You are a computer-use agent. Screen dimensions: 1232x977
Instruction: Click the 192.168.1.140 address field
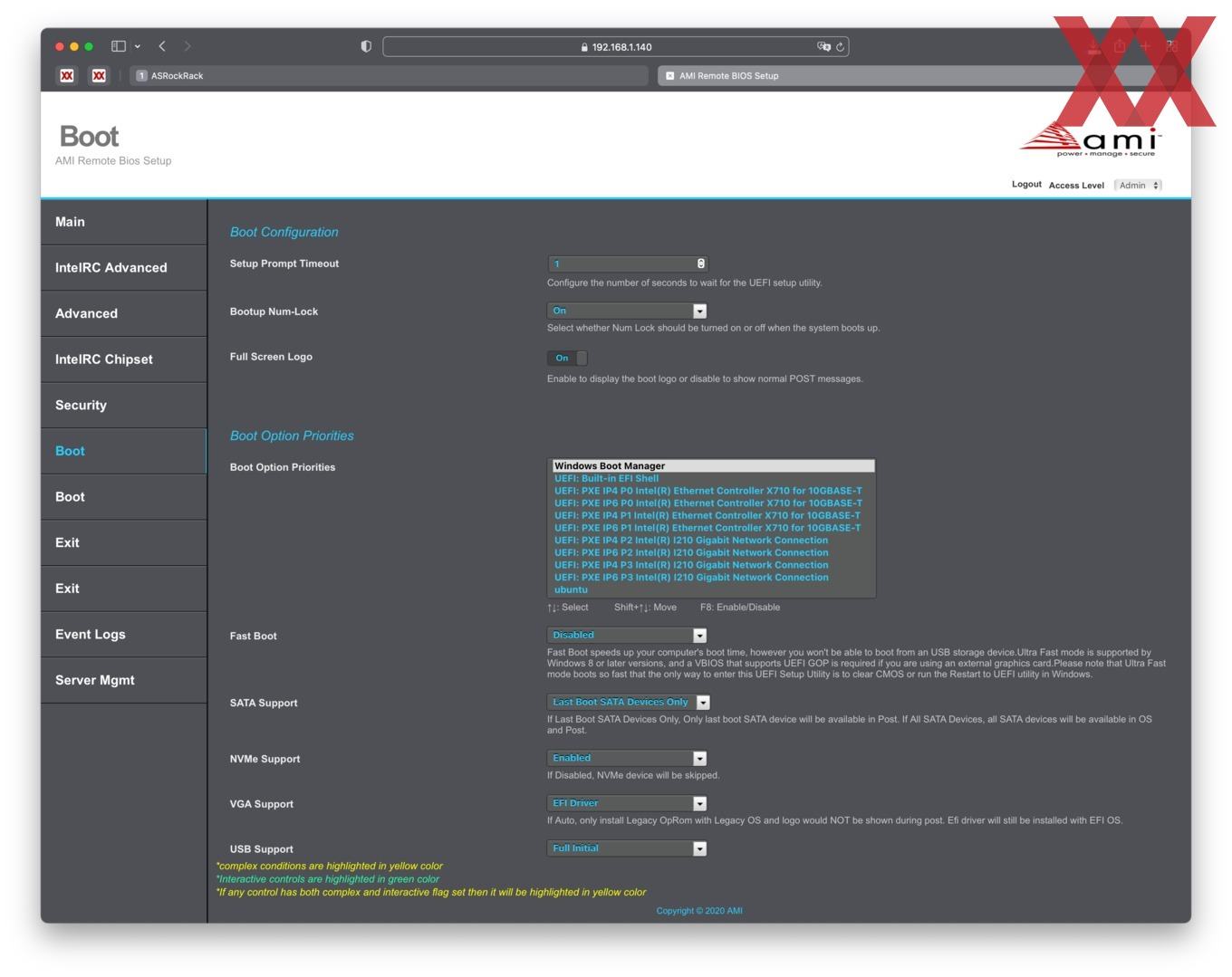(616, 46)
